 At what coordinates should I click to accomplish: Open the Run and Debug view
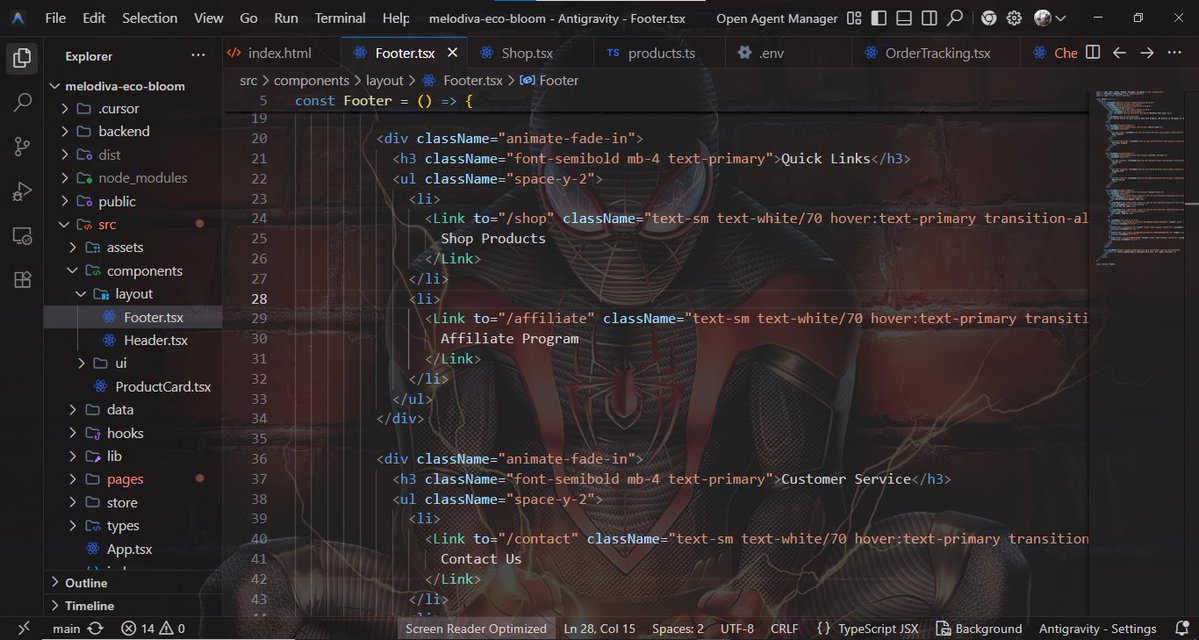(22, 191)
